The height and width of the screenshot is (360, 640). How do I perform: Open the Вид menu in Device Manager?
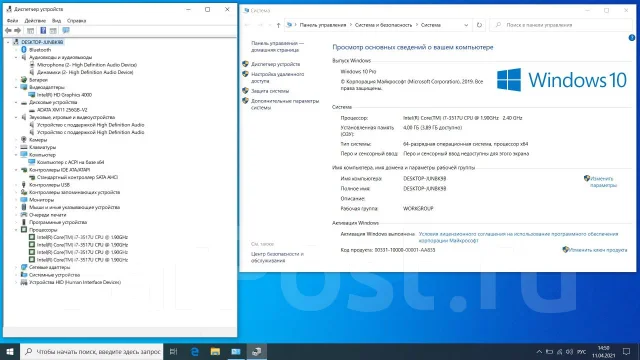pyautogui.click(x=56, y=20)
